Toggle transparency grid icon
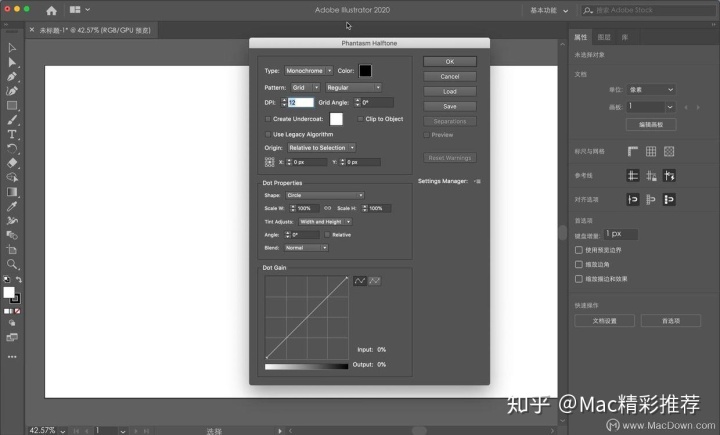The image size is (720, 435). click(669, 151)
